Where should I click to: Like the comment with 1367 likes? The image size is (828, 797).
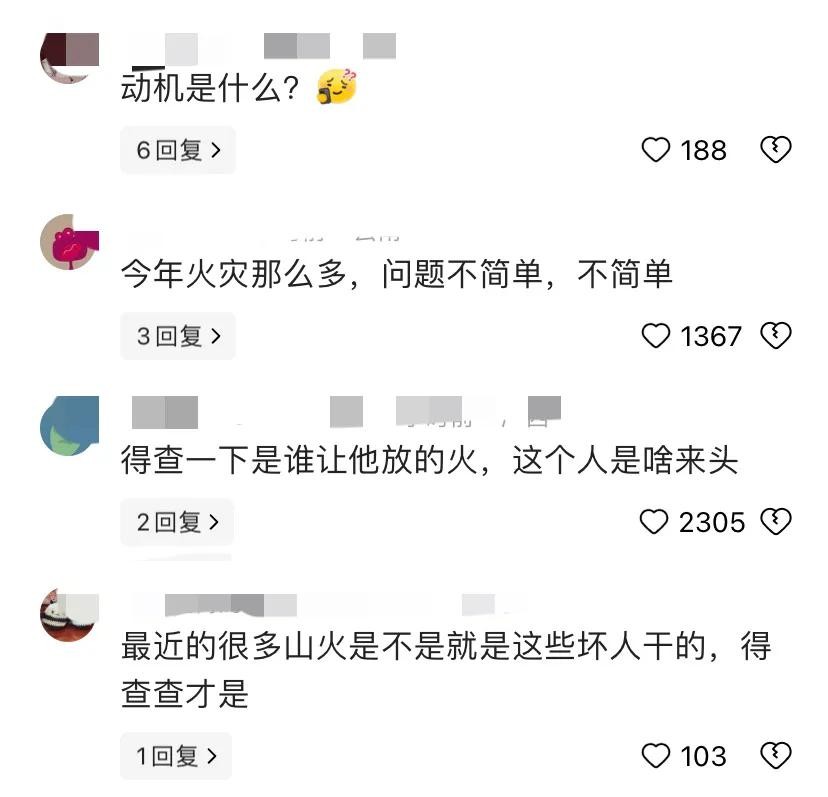655,336
